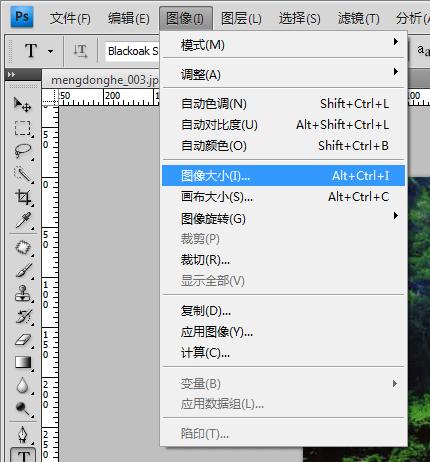Toggle text orientation button in options bar
Screen dimensions: 430x462
click(80, 51)
